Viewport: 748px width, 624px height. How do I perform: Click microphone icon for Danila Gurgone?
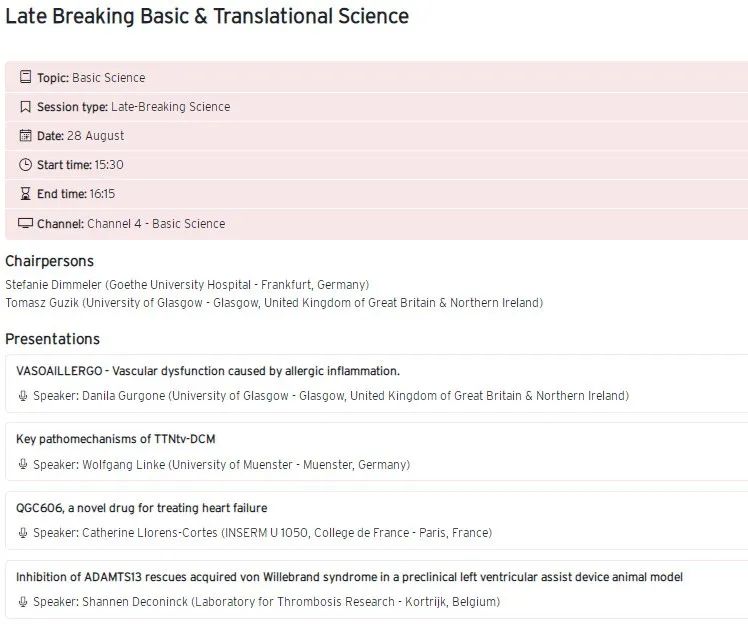point(23,396)
